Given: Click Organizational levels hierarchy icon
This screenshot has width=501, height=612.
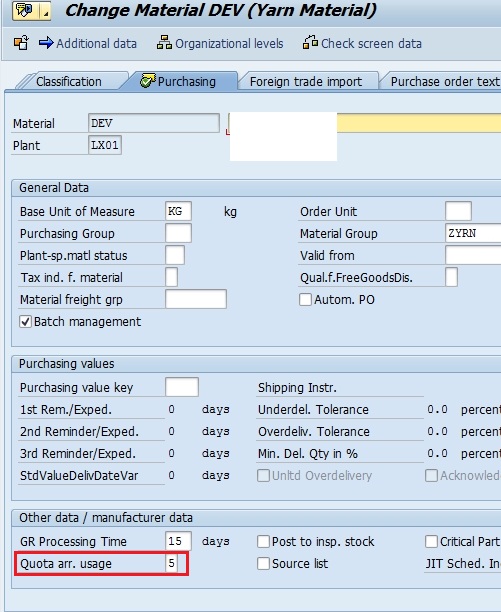Looking at the screenshot, I should point(164,43).
